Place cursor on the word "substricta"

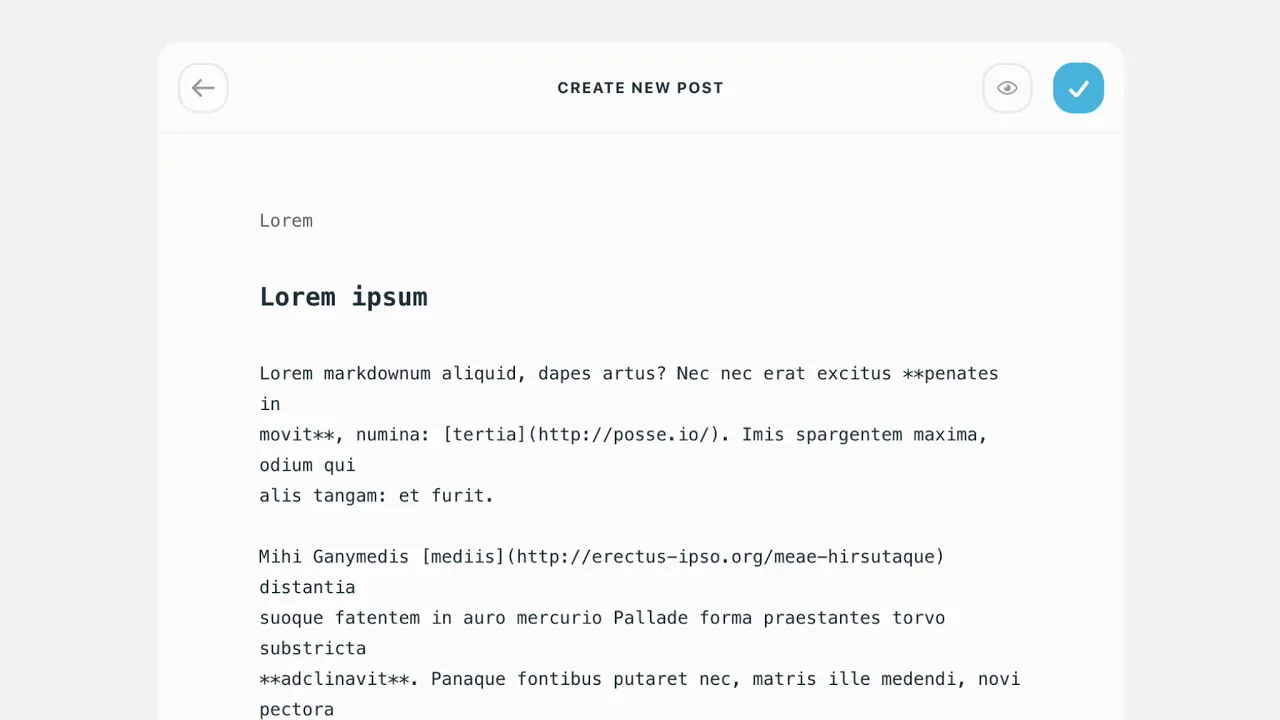click(x=312, y=649)
